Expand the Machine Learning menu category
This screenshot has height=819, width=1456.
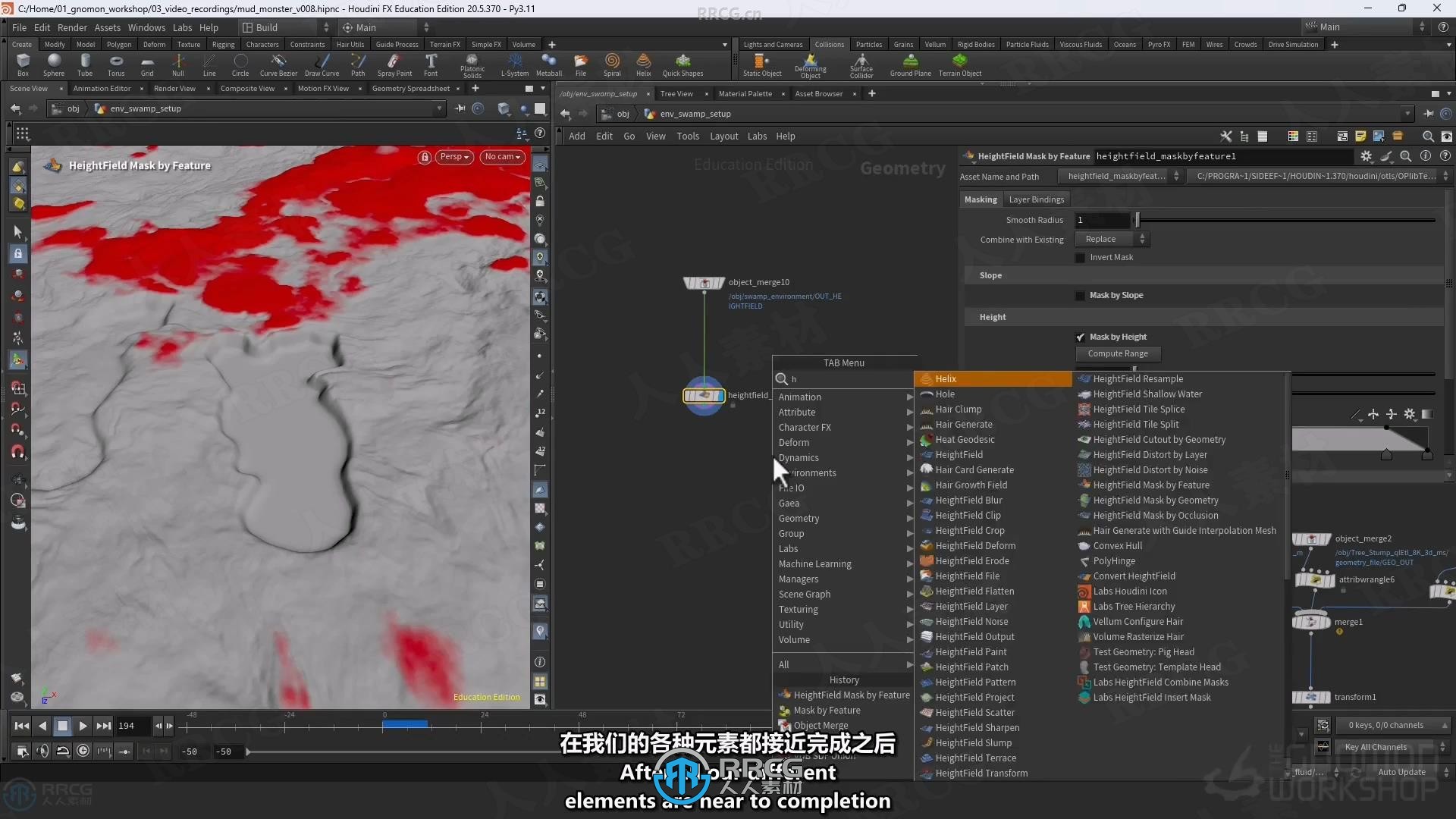815,563
